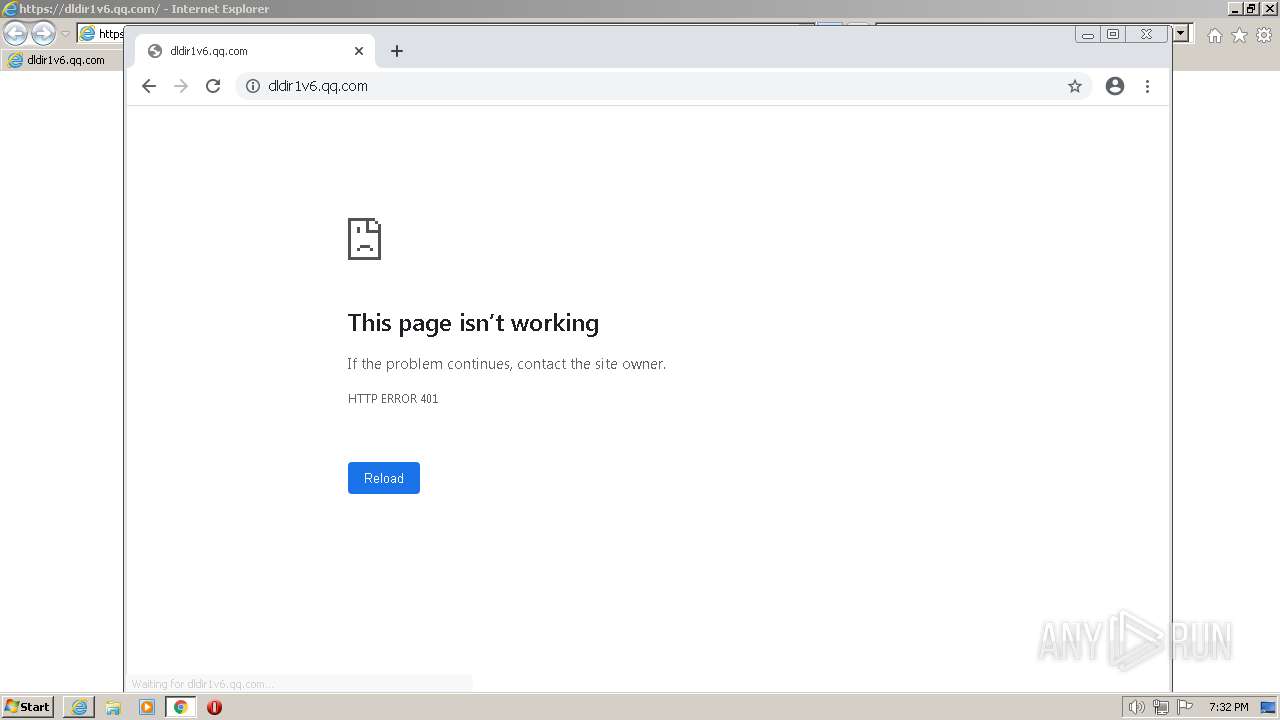This screenshot has width=1280, height=720.
Task: Click Chrome's forward arrow button
Action: tap(181, 86)
